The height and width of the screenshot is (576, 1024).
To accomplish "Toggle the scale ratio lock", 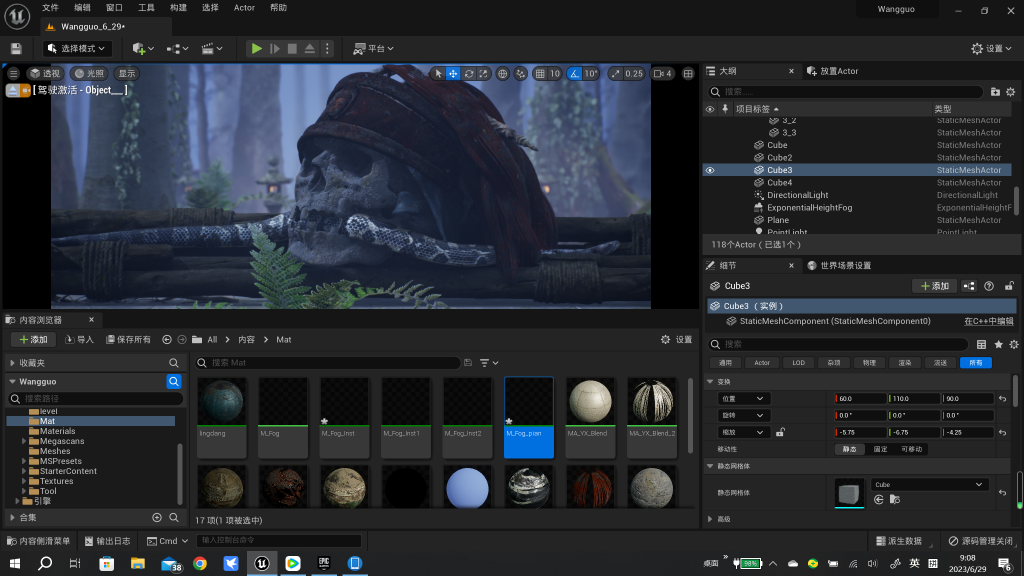I will 780,432.
